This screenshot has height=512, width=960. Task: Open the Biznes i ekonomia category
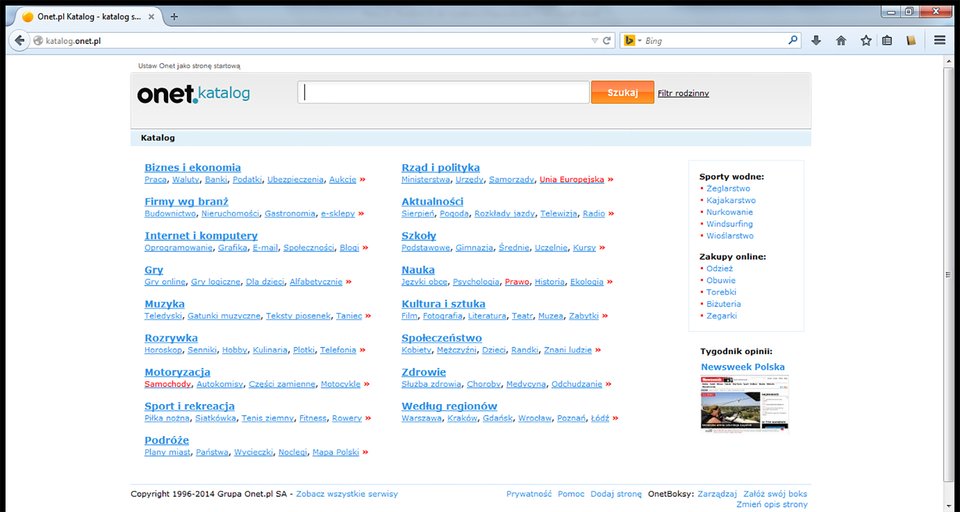tap(192, 167)
